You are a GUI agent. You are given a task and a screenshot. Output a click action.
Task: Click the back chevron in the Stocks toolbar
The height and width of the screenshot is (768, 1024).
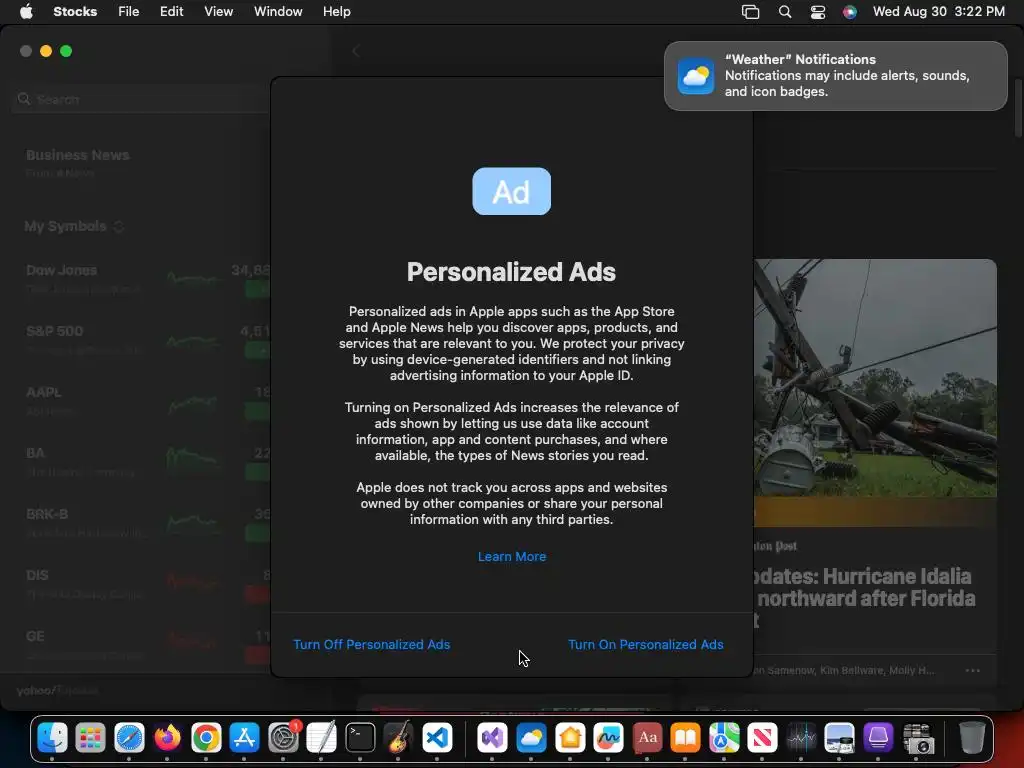pyautogui.click(x=355, y=51)
